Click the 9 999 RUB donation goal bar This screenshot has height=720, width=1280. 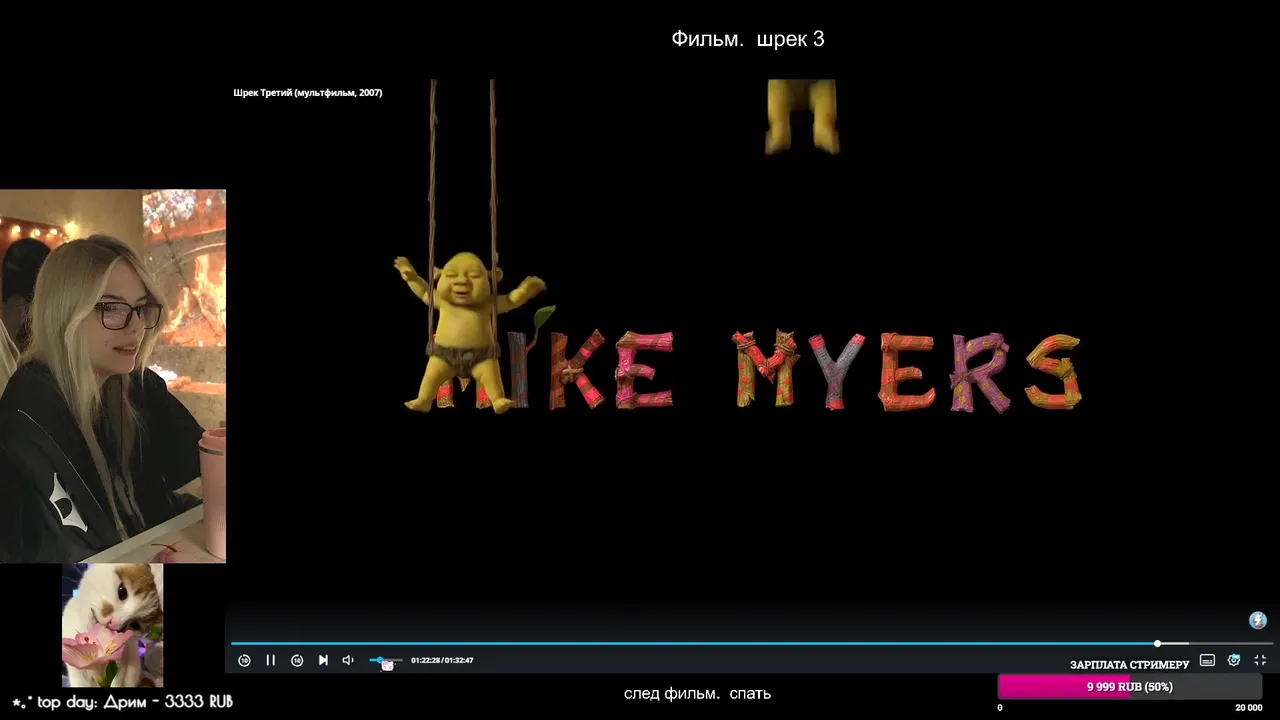1130,687
